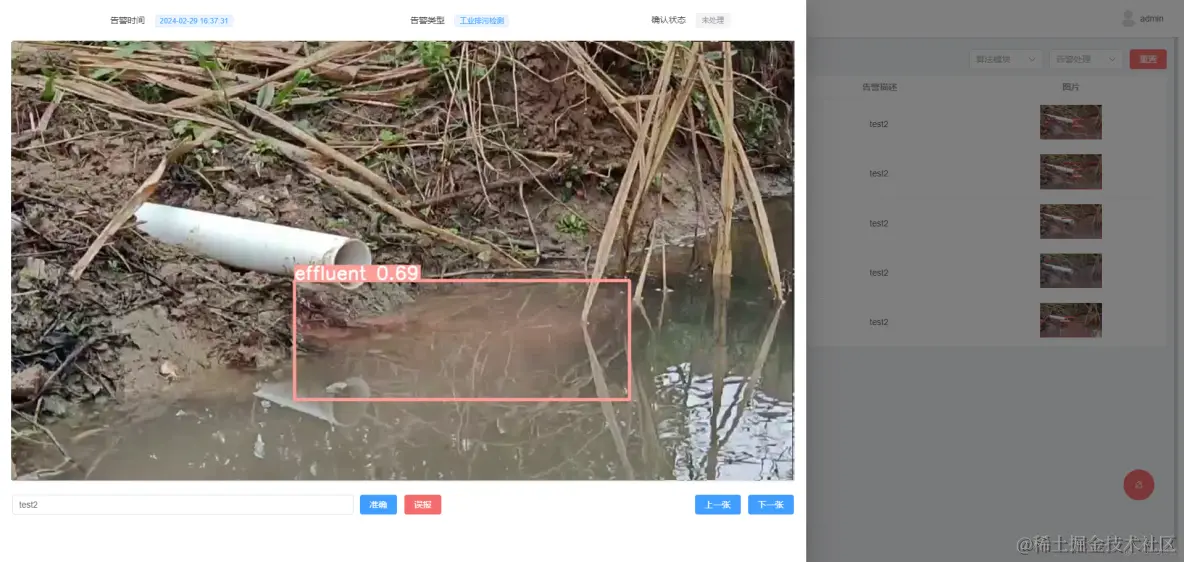Open the fifth row's alert thumbnail
This screenshot has width=1184, height=562.
pyautogui.click(x=1071, y=320)
